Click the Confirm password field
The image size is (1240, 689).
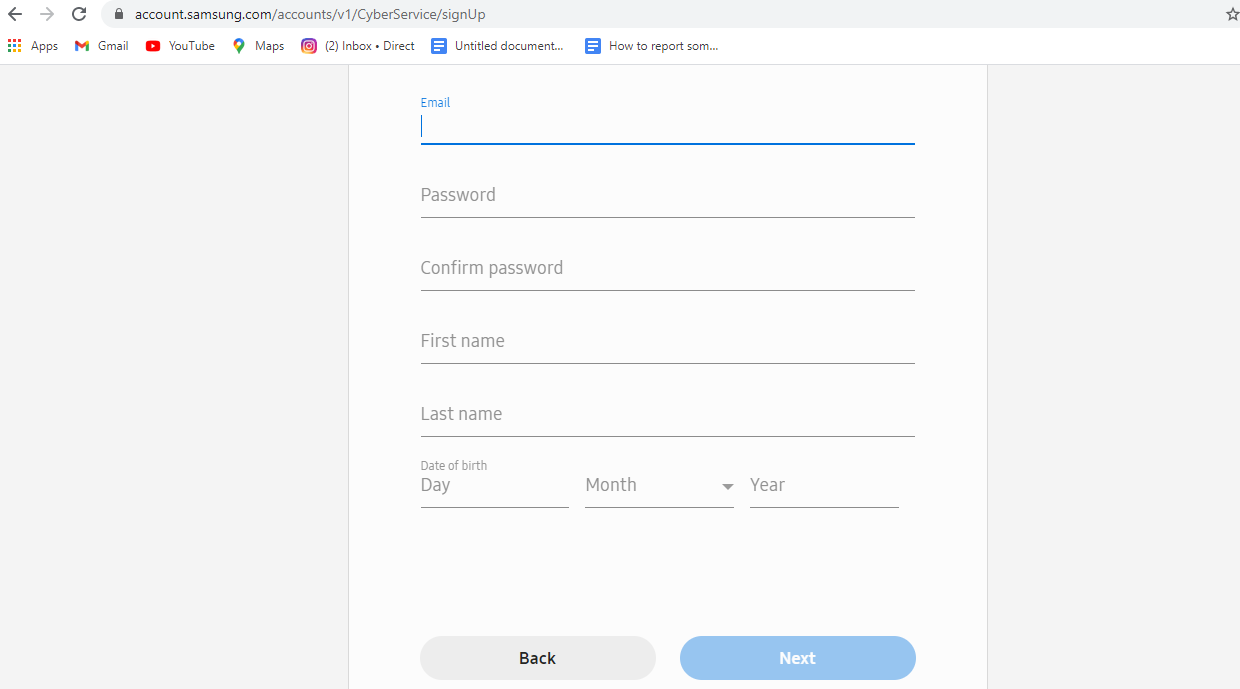point(667,269)
